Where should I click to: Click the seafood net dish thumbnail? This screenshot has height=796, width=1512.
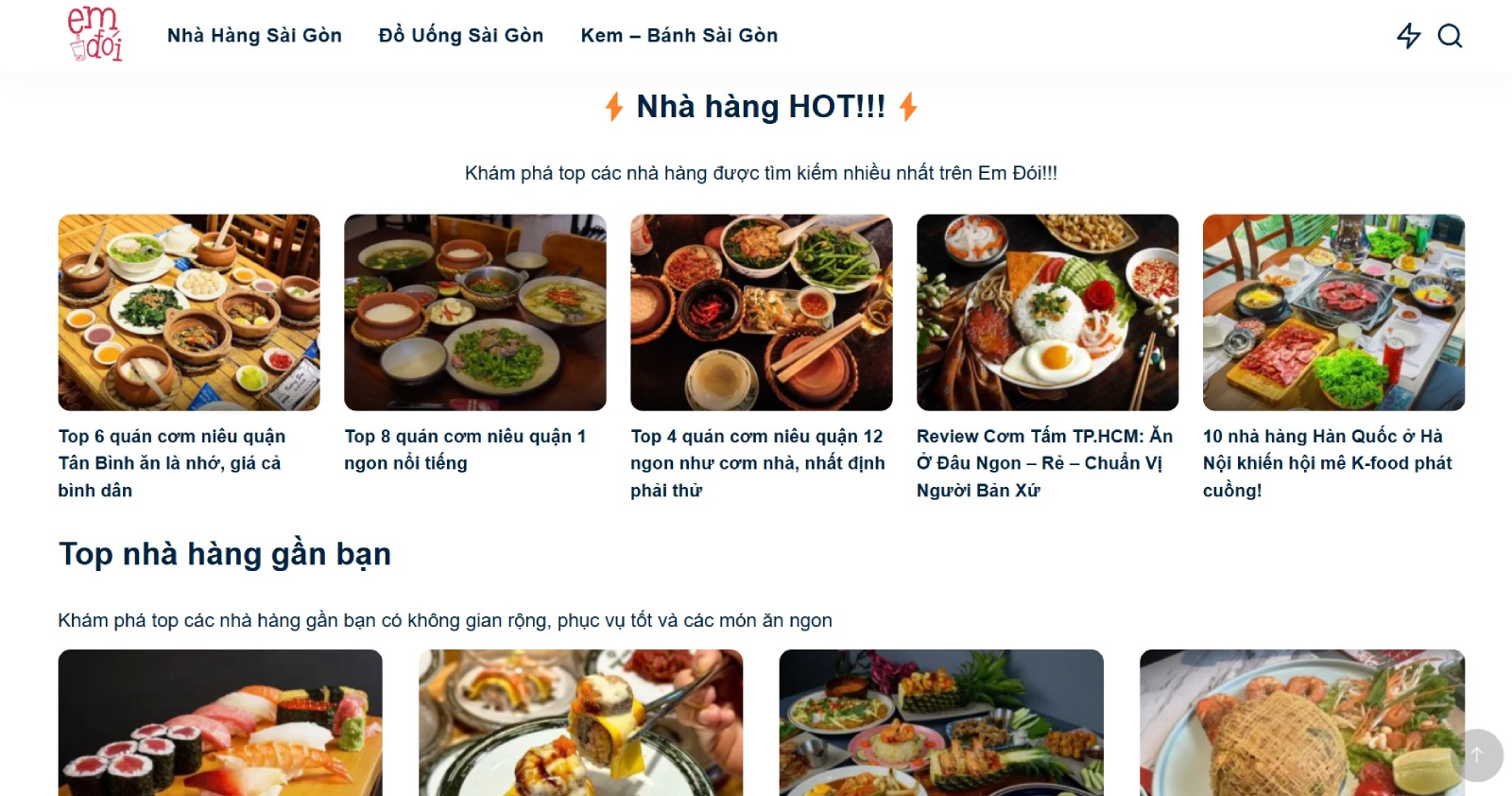(1302, 723)
